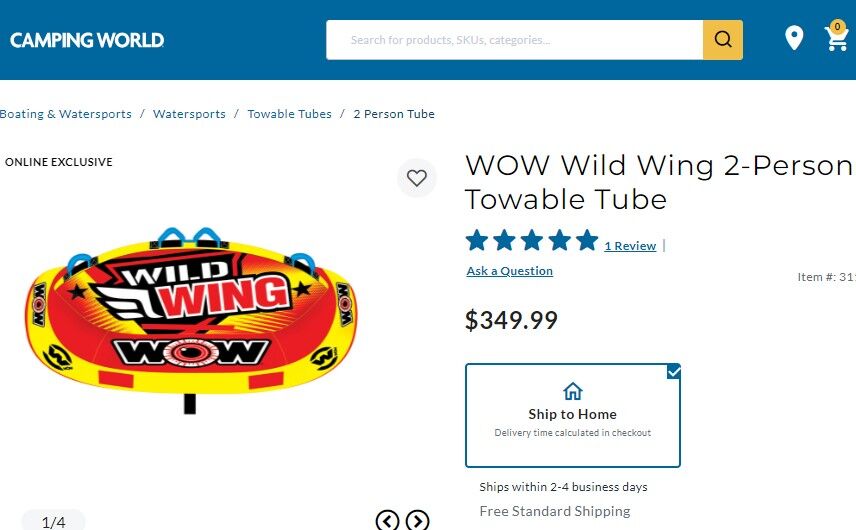Select the Ship to Home option
This screenshot has height=530, width=856.
(x=572, y=414)
